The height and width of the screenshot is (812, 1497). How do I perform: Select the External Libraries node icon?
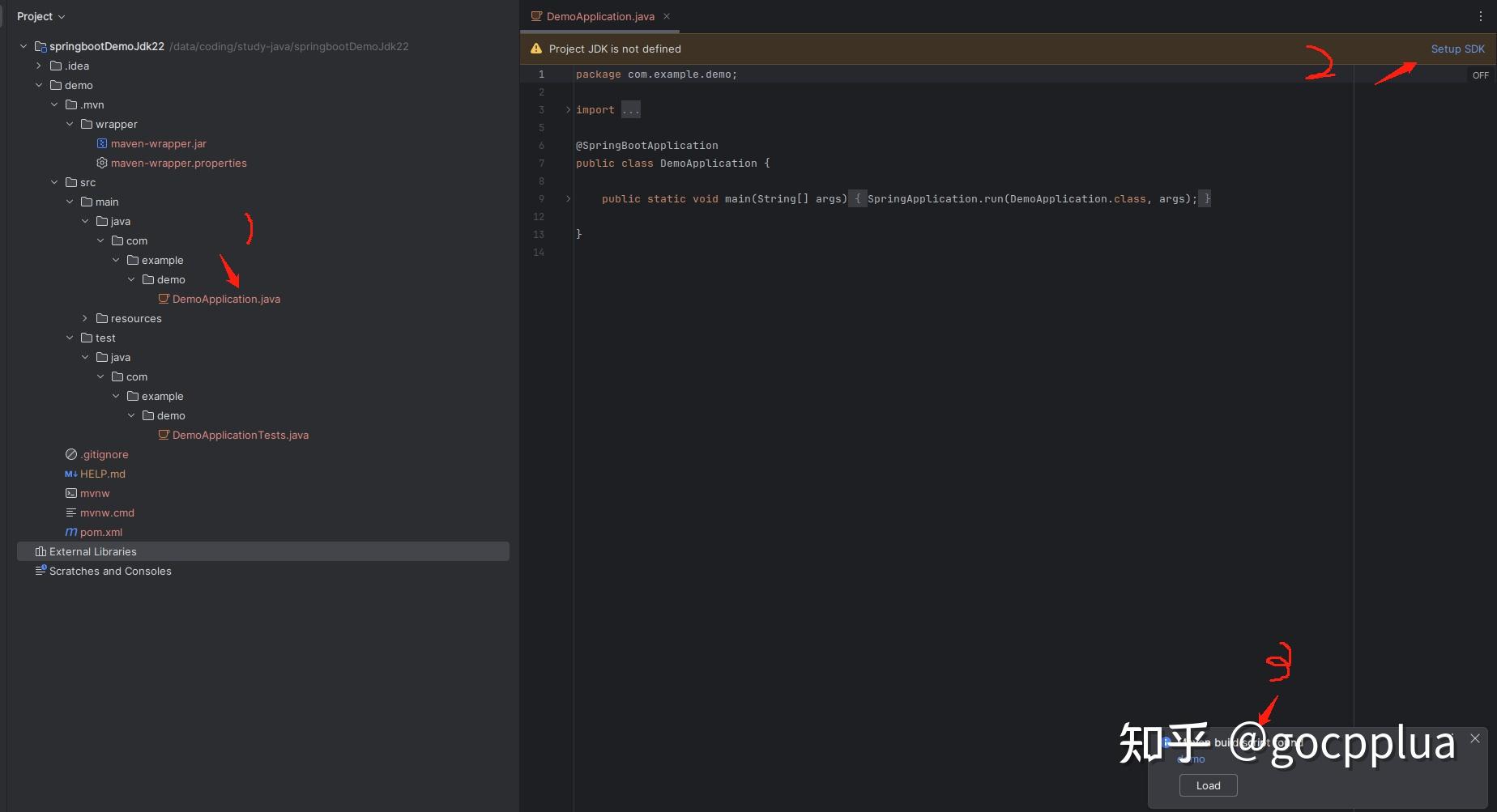tap(41, 551)
